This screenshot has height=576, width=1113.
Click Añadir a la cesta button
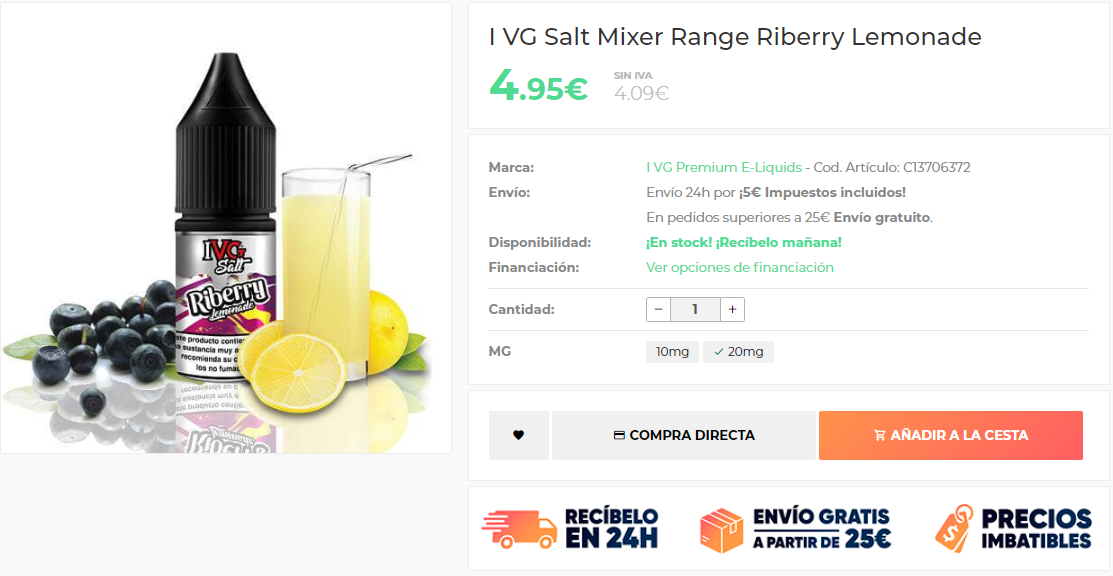(x=950, y=435)
